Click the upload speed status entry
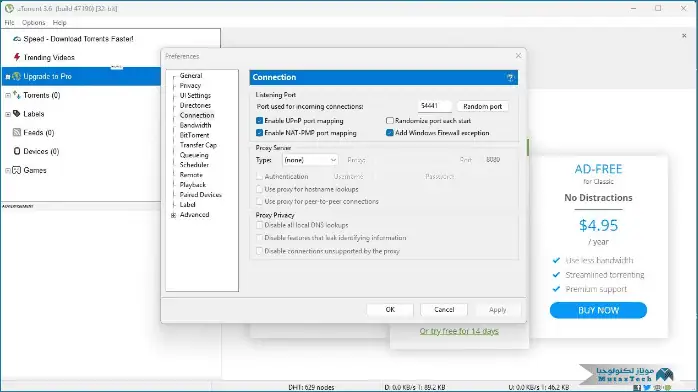The height and width of the screenshot is (392, 698). (x=539, y=387)
